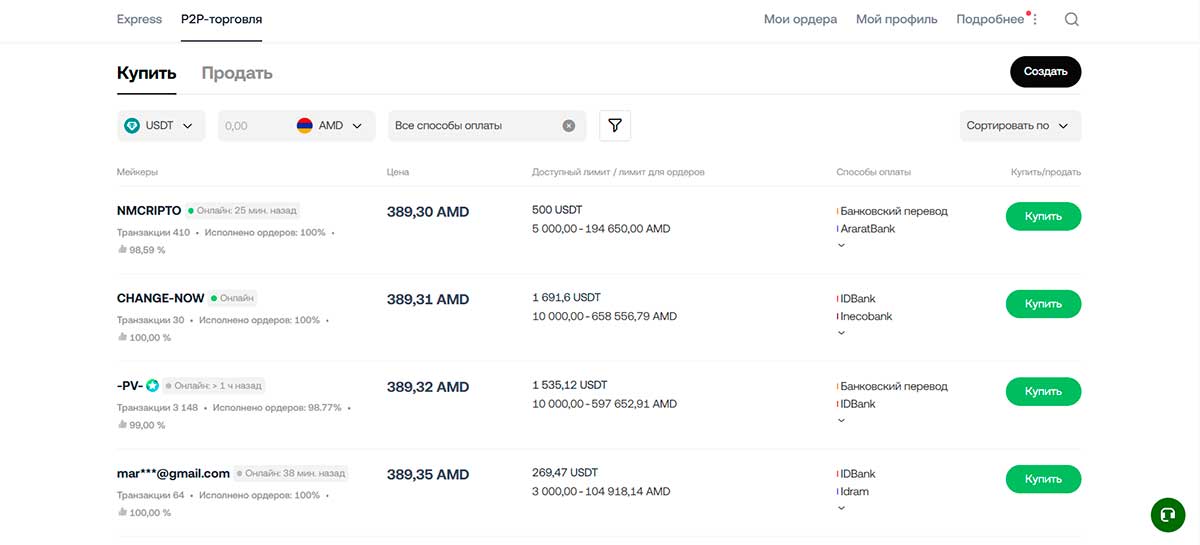
Task: Expand payment methods for mar***@gmail.com
Action: tap(841, 508)
